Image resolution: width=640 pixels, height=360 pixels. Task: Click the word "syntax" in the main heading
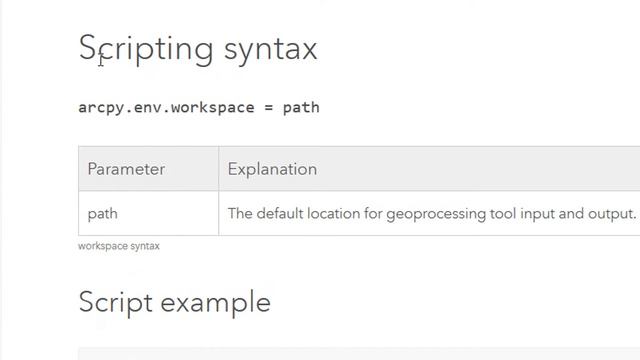tap(271, 51)
